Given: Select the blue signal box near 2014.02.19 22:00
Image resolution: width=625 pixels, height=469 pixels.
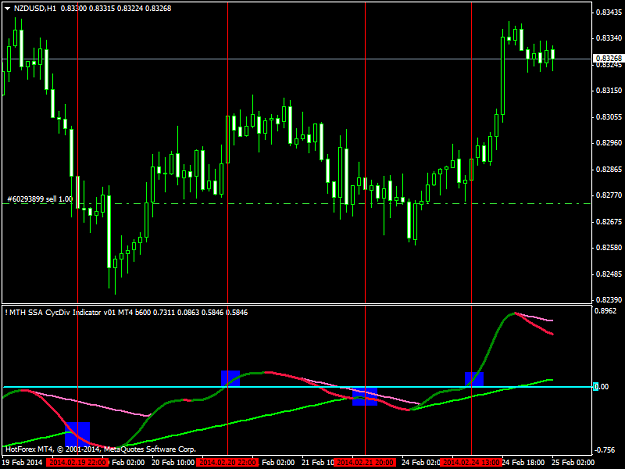Looking at the screenshot, I should (x=77, y=434).
